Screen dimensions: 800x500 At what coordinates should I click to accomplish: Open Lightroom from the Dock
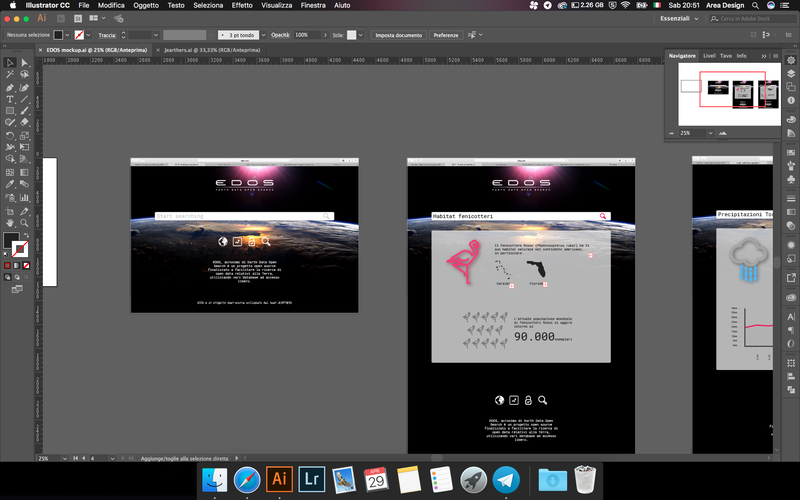tap(312, 478)
